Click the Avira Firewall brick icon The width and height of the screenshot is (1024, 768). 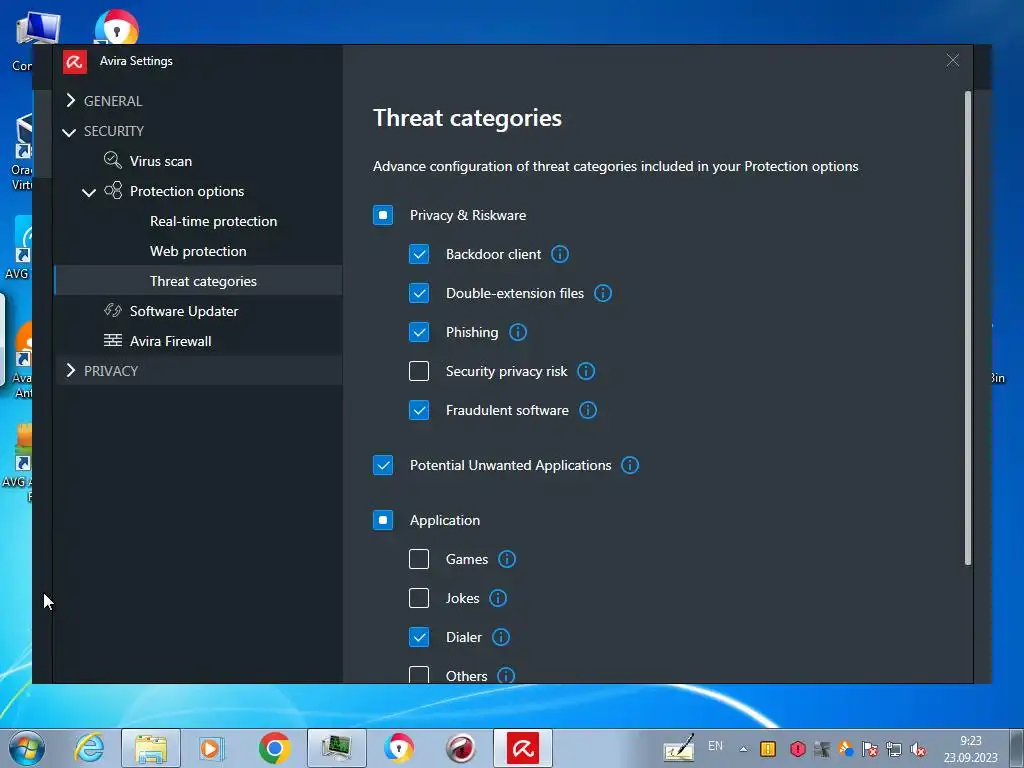click(x=112, y=340)
